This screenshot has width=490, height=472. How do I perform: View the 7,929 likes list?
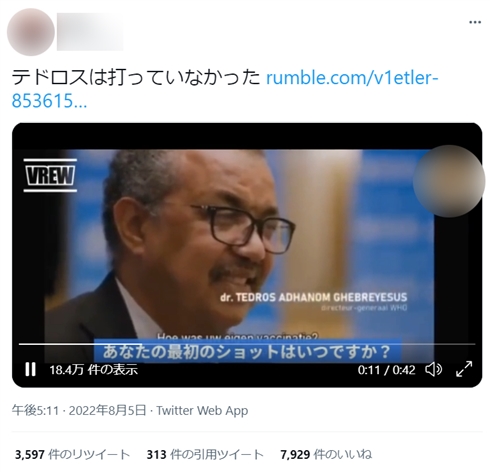326,454
